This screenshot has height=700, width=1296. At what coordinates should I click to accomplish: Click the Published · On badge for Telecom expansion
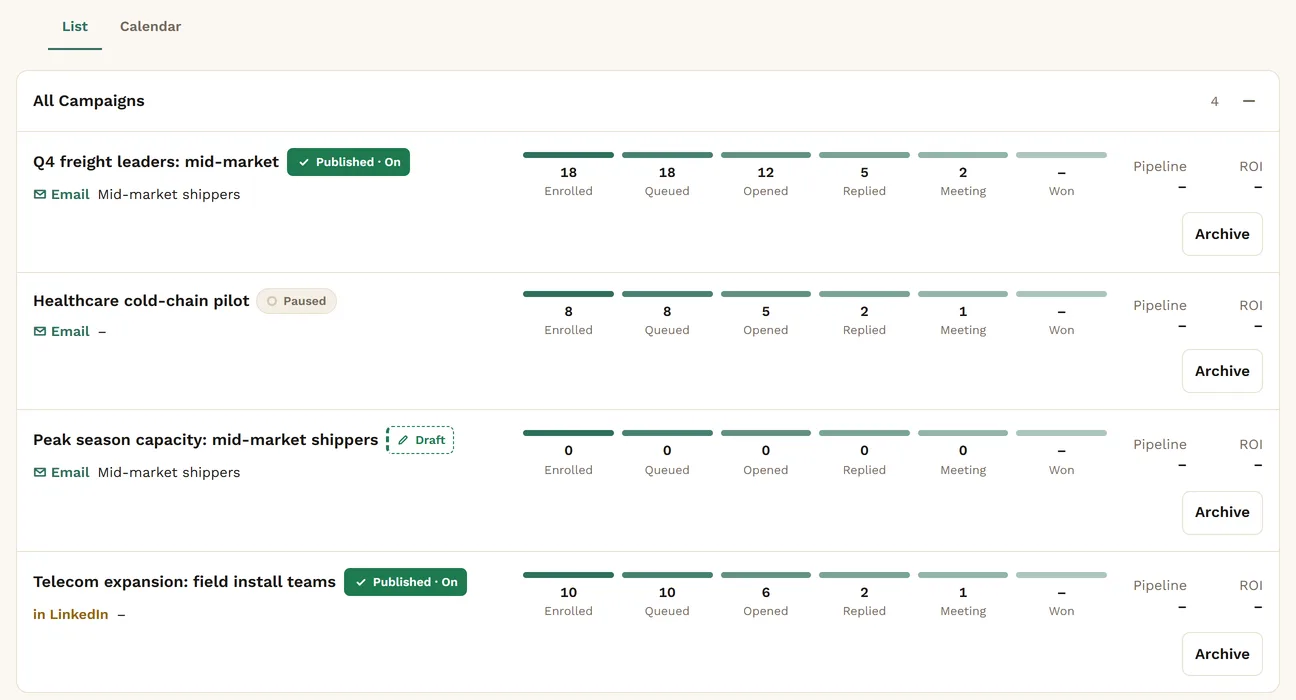[405, 582]
